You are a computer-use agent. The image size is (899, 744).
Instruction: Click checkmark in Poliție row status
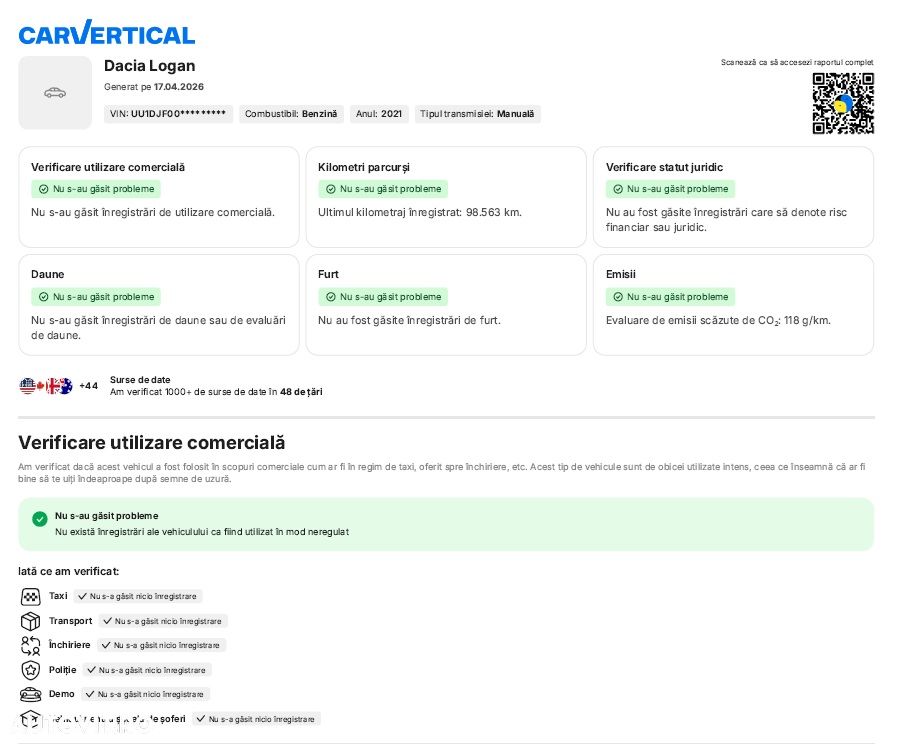(x=91, y=669)
